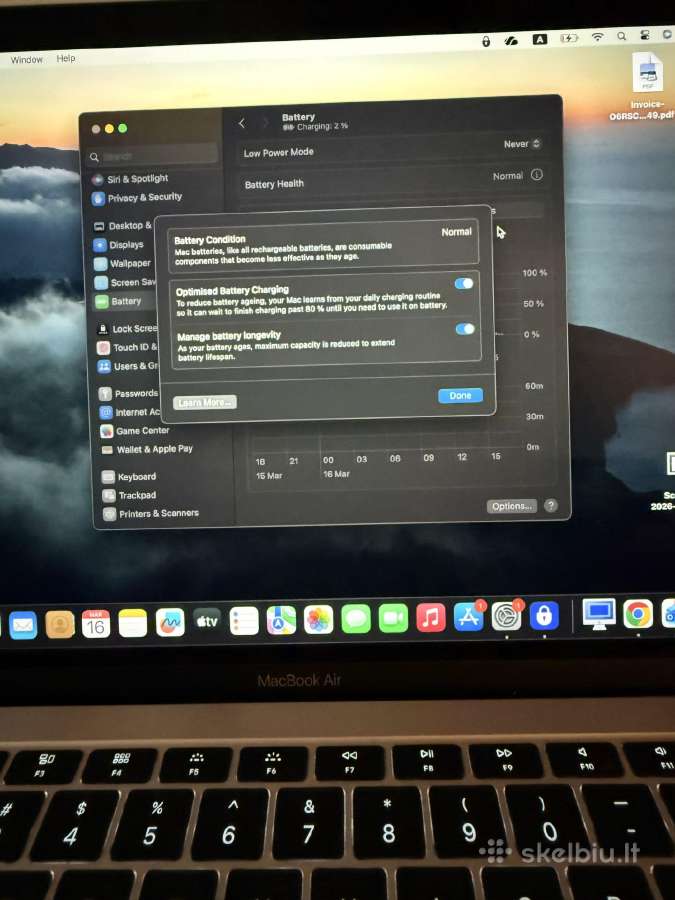Open Photos from the Dock
675x900 pixels.
pos(319,620)
